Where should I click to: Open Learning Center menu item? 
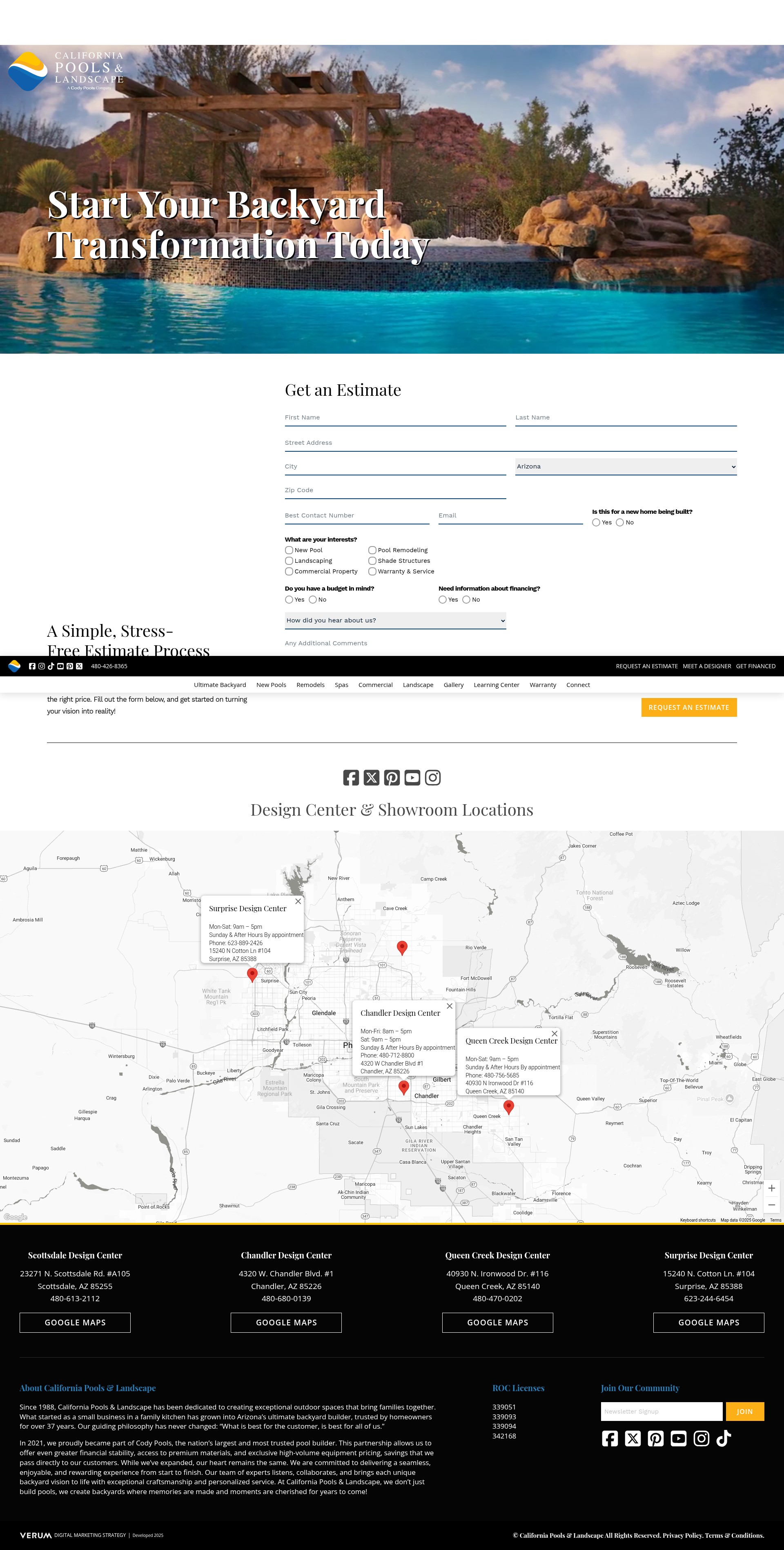pos(497,685)
